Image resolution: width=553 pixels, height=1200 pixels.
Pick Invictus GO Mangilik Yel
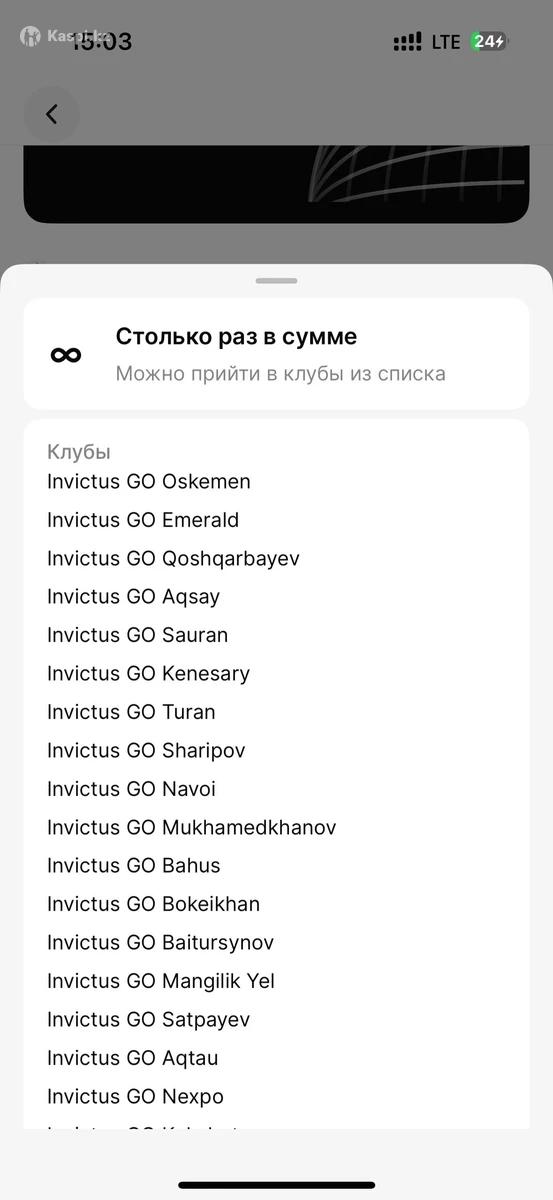click(x=161, y=981)
